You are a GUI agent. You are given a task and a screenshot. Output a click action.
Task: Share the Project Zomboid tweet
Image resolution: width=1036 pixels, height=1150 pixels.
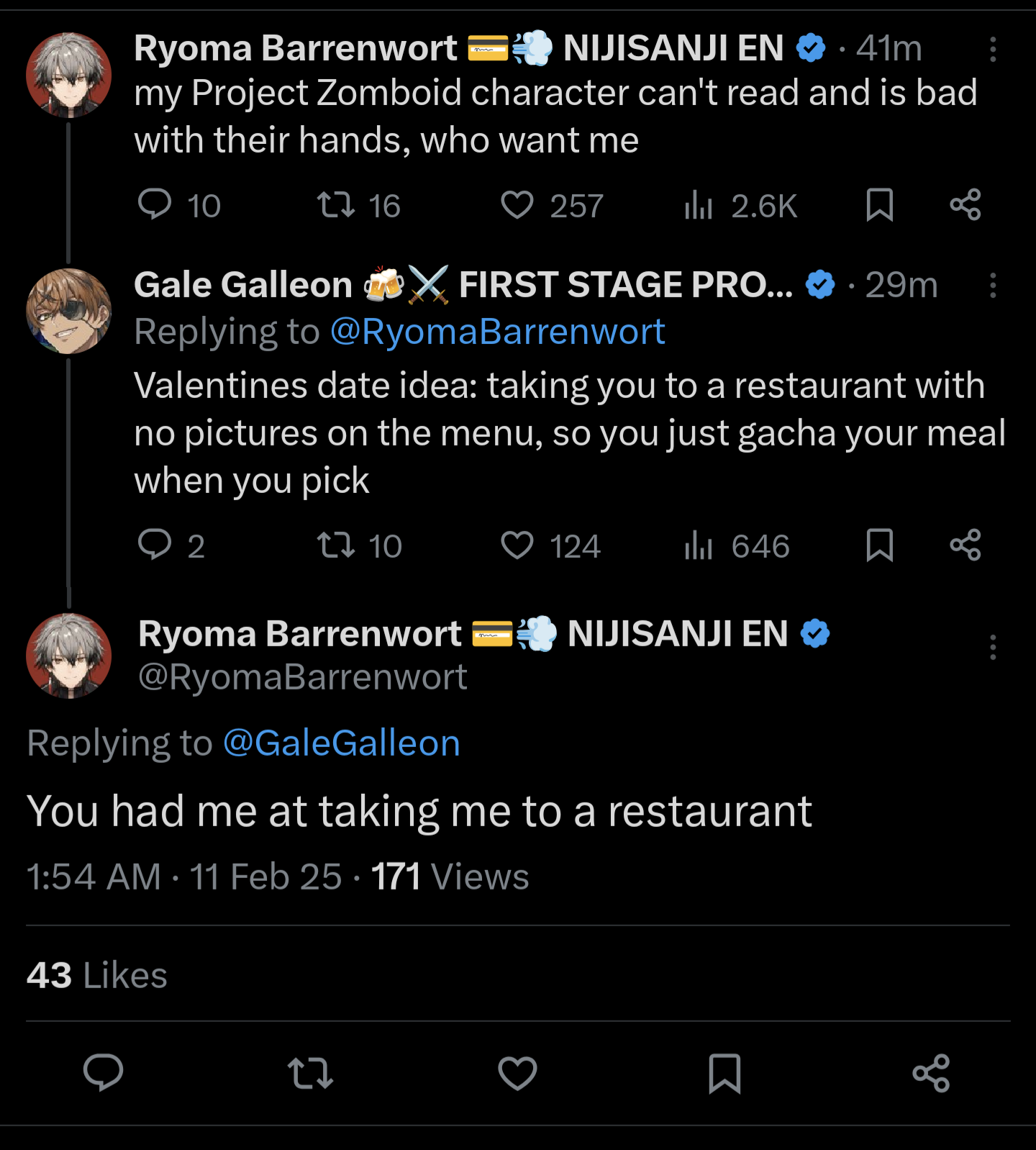point(965,204)
